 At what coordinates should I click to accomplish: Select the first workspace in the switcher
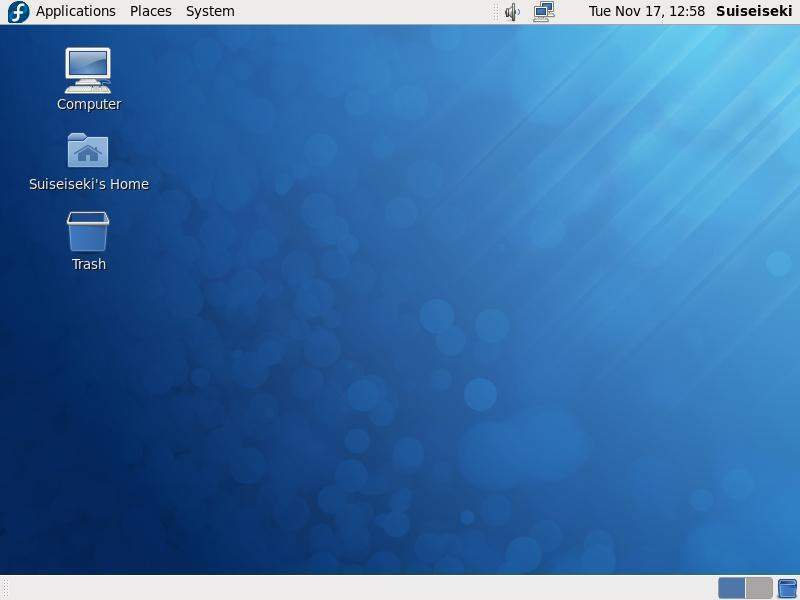click(x=731, y=587)
